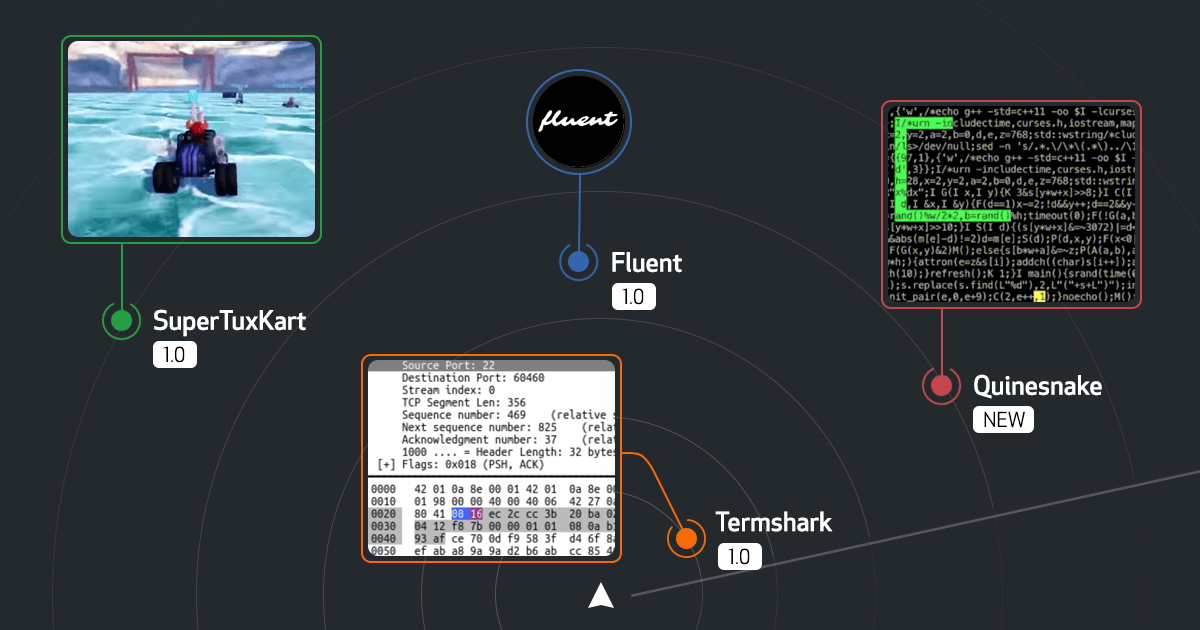Click the 1.0 badge under Fluent
The width and height of the screenshot is (1200, 630).
point(633,296)
